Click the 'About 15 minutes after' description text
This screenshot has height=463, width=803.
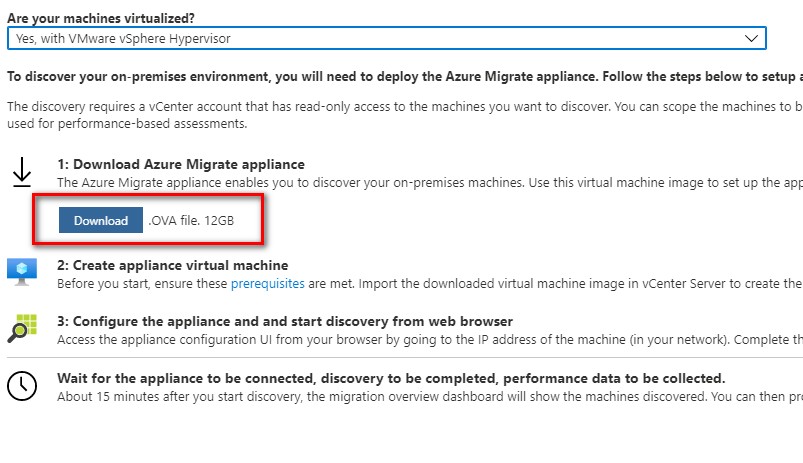(x=430, y=396)
